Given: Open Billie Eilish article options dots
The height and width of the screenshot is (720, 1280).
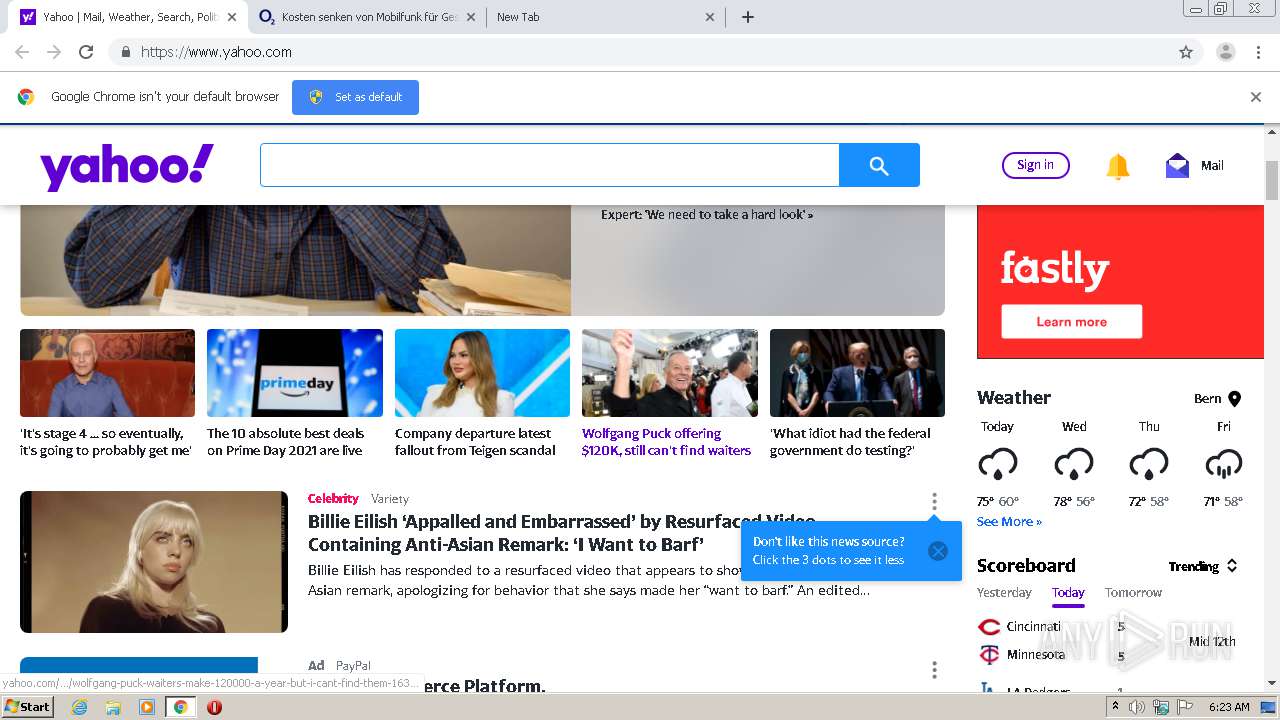Looking at the screenshot, I should click(x=934, y=501).
